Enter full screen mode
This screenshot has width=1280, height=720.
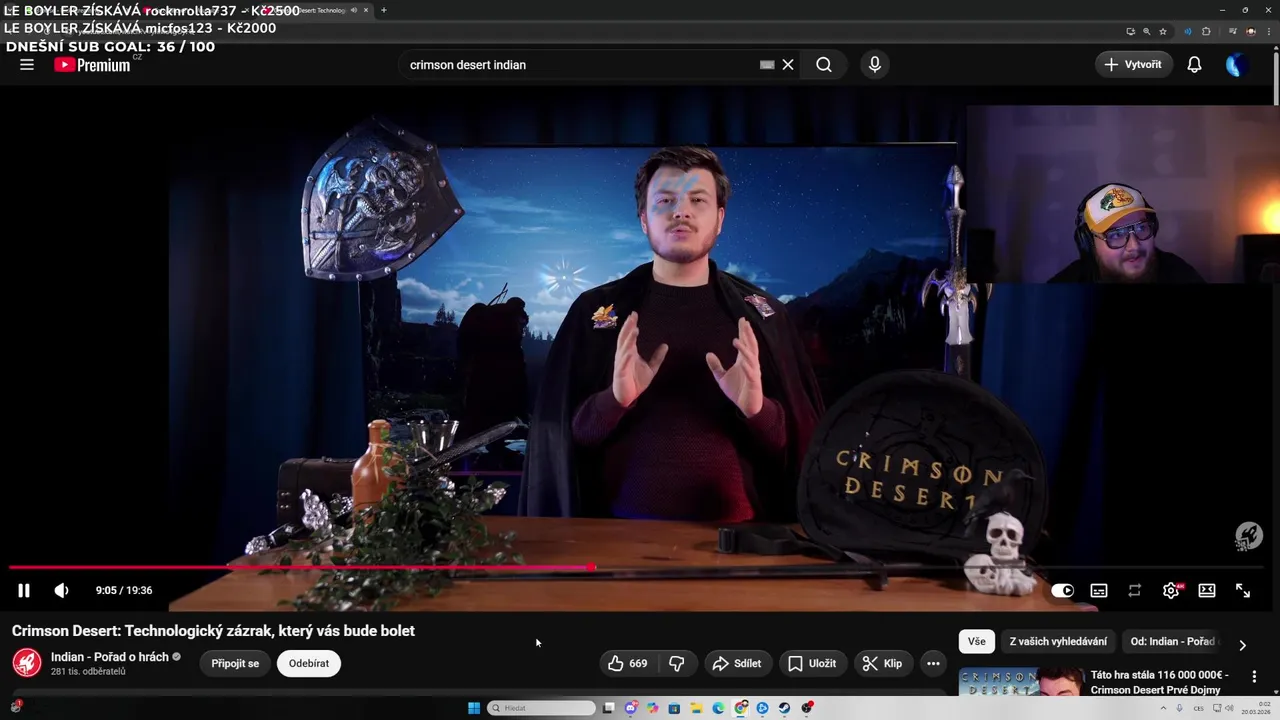tap(1243, 590)
